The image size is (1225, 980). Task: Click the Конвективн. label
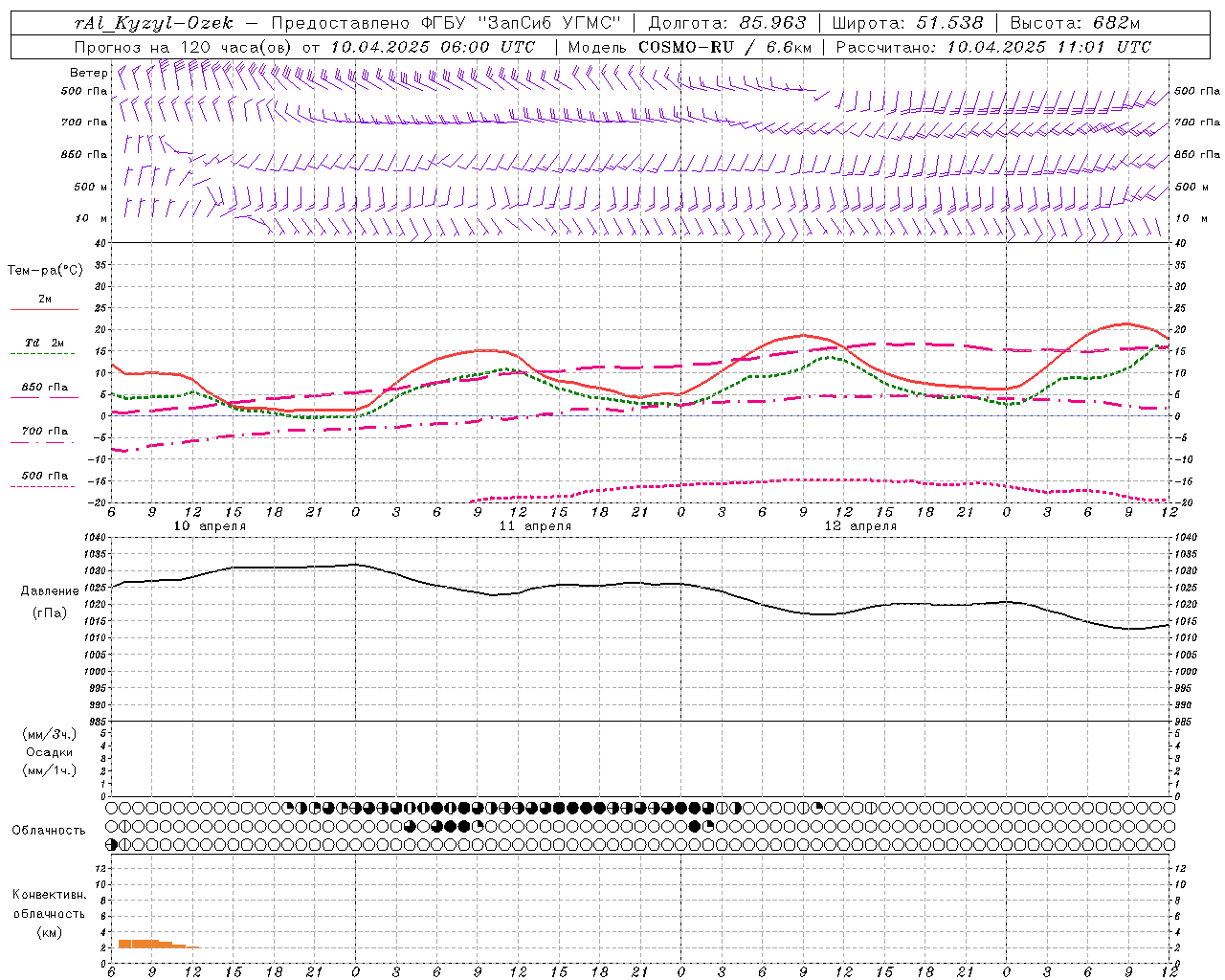pyautogui.click(x=49, y=895)
